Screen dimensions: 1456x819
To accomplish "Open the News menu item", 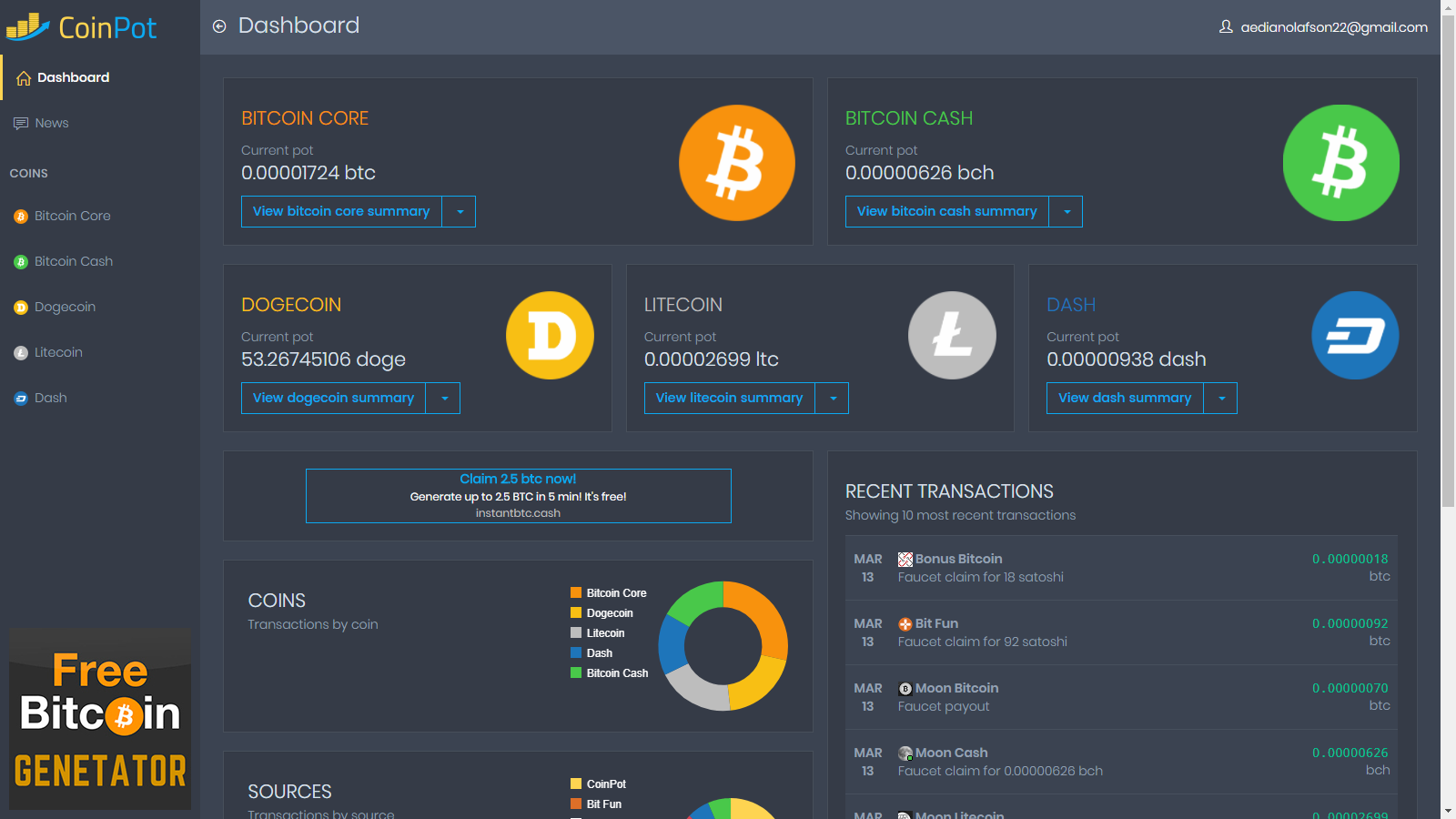I will click(x=100, y=123).
